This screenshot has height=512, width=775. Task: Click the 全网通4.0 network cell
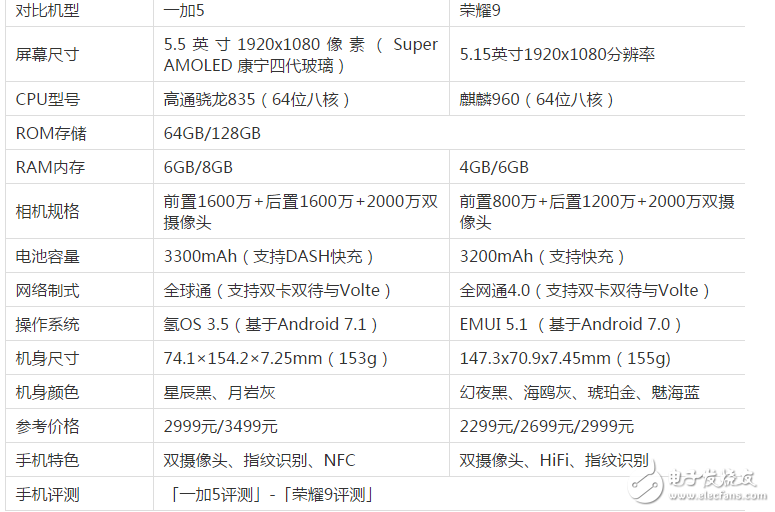585,290
